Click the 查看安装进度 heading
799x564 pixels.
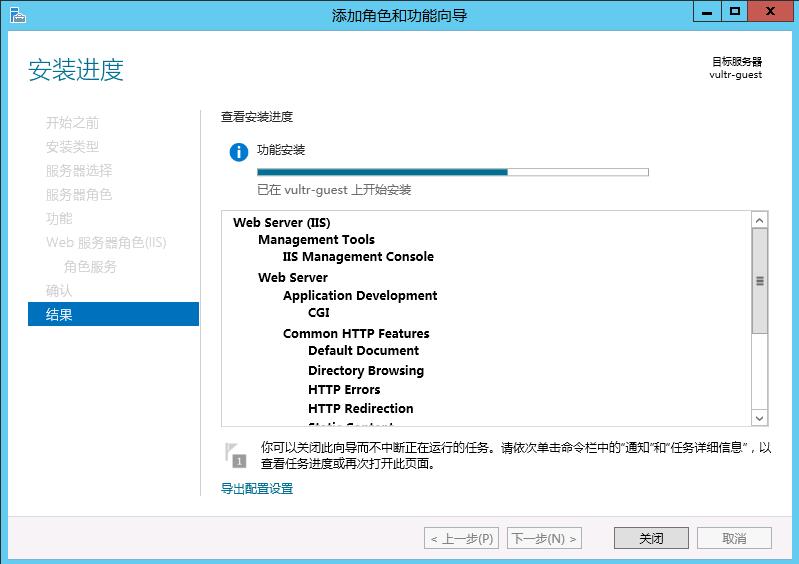[257, 117]
